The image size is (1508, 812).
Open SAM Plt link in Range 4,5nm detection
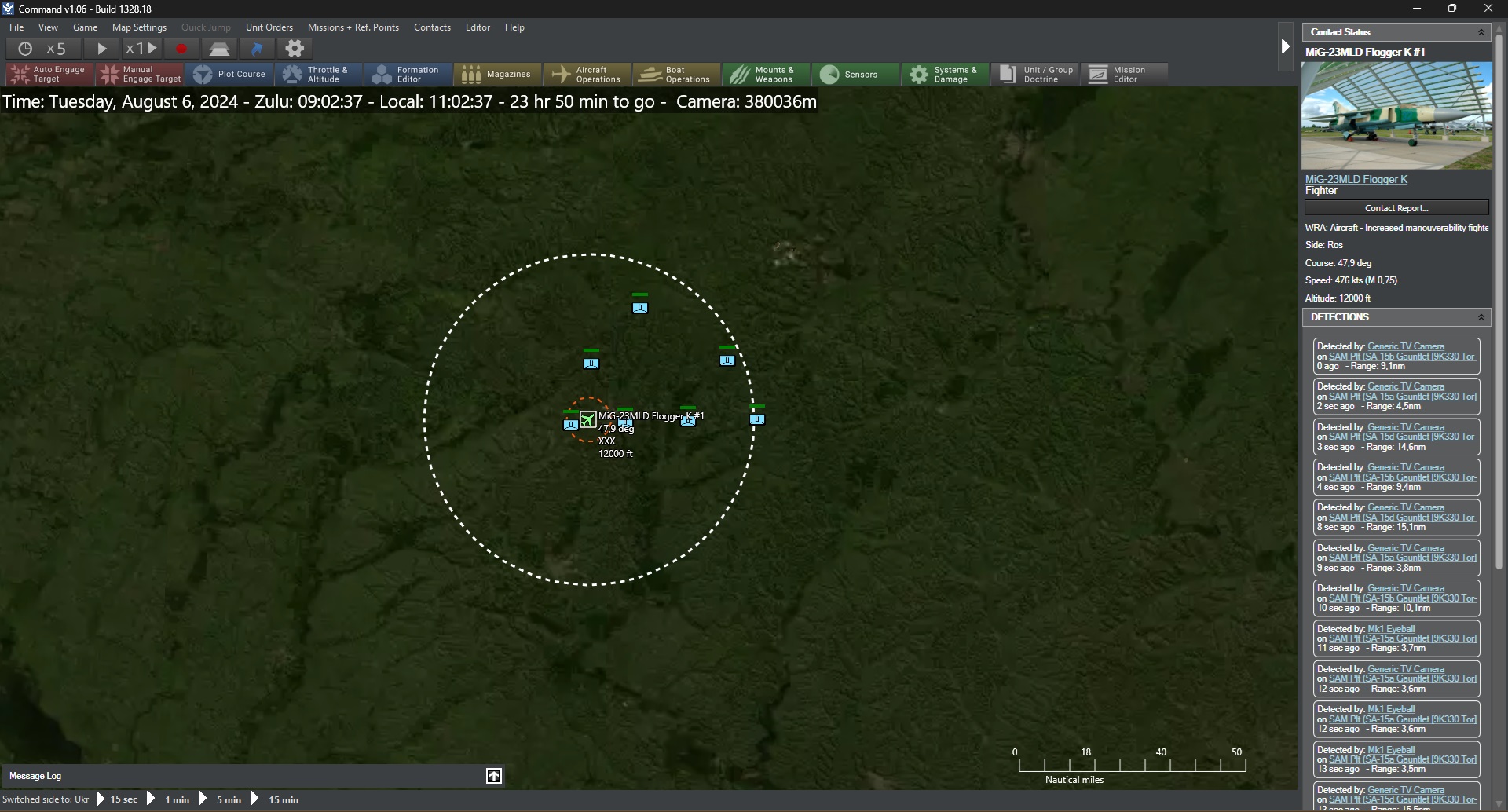coord(1403,397)
